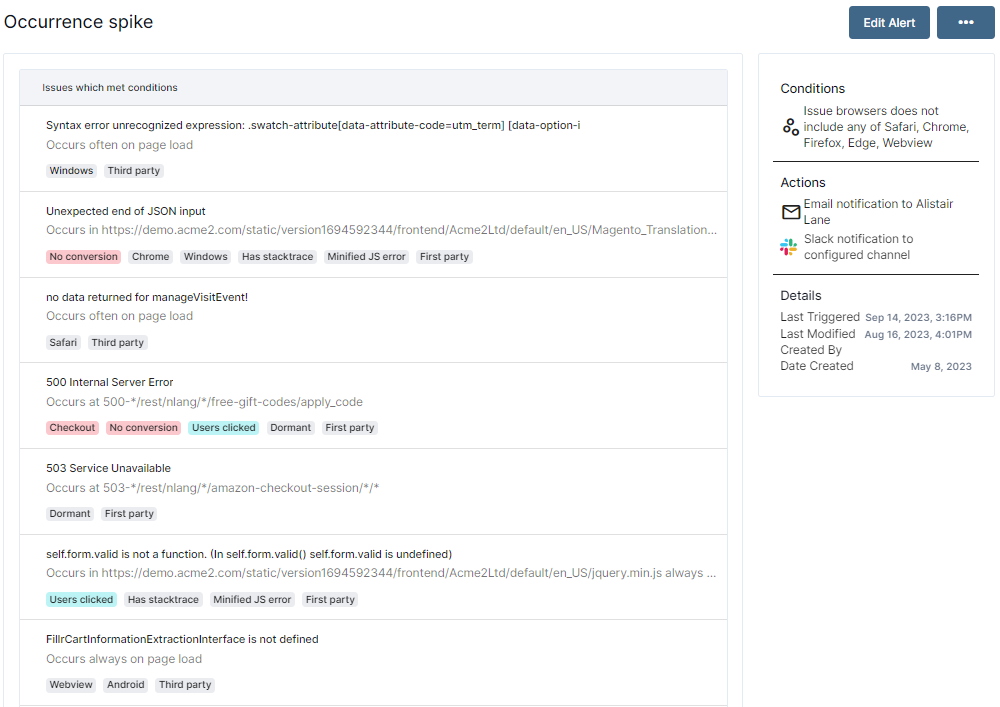
Task: Click Has stacktrace tag on Unexpected end of JSON issue
Action: click(x=277, y=256)
